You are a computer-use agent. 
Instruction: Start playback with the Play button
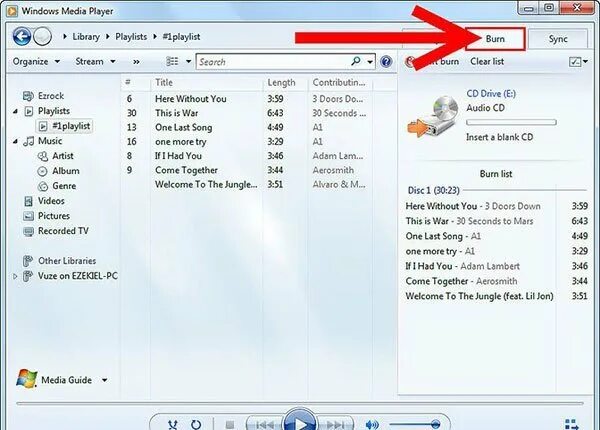300,420
